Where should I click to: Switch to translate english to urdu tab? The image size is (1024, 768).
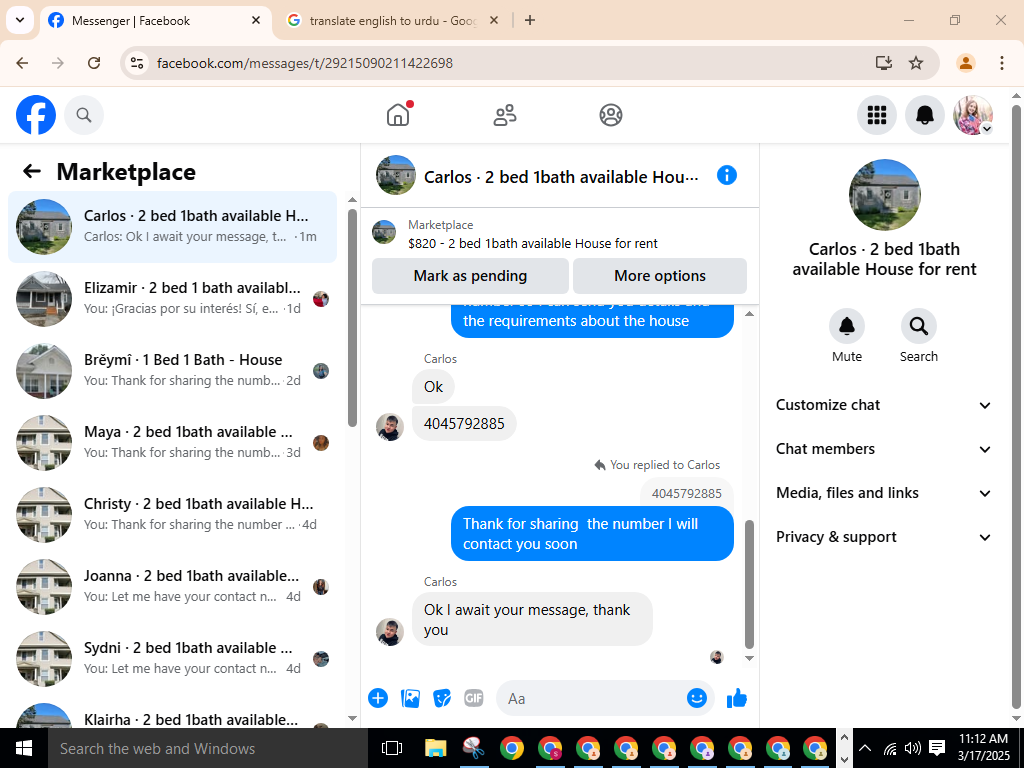(393, 21)
